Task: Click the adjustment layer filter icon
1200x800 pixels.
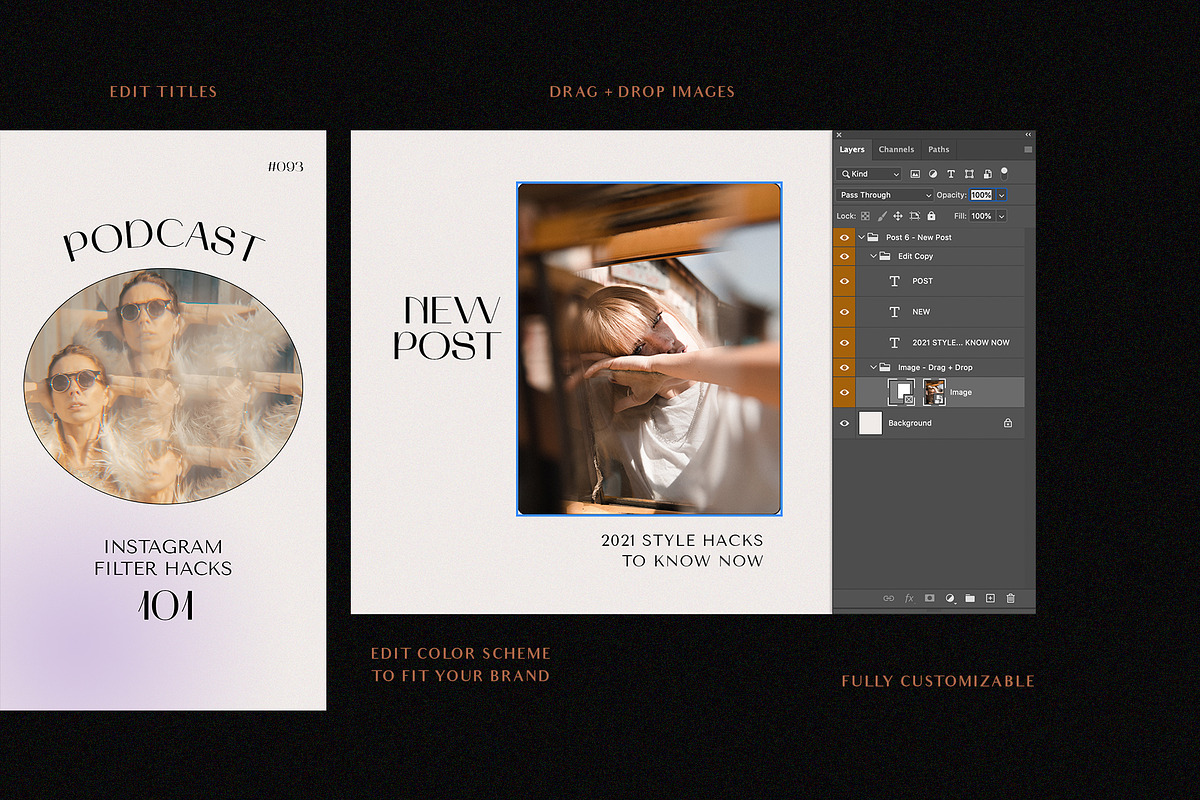Action: [x=933, y=174]
